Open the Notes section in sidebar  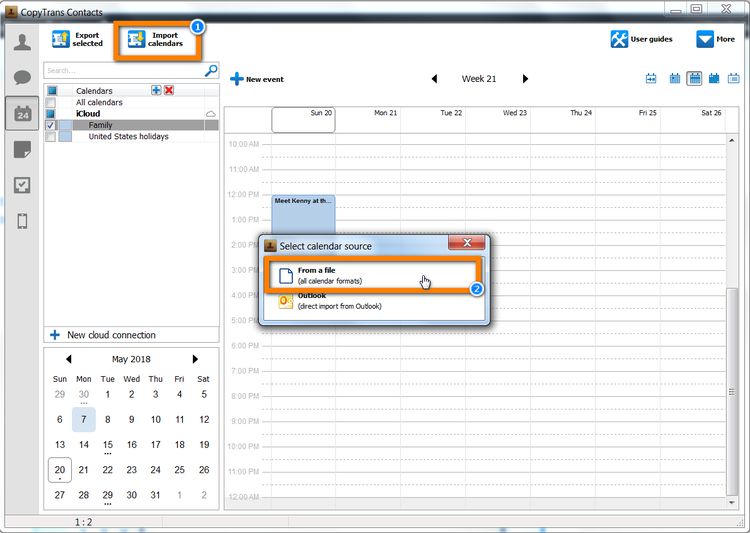click(x=22, y=149)
